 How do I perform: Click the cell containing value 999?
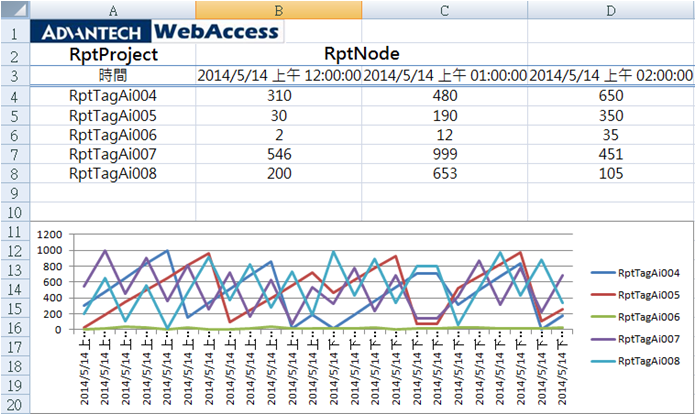pyautogui.click(x=444, y=154)
